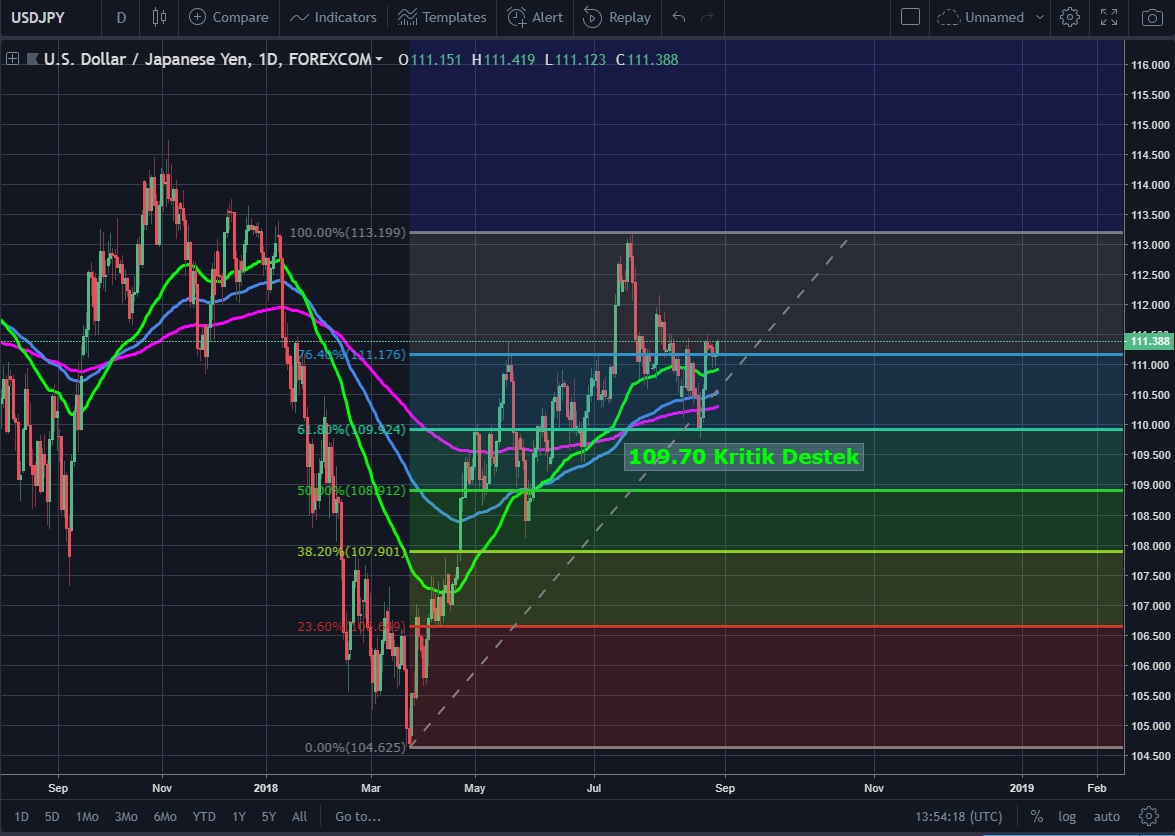Take a chart snapshot with camera icon
The height and width of the screenshot is (836, 1175).
coord(1151,17)
